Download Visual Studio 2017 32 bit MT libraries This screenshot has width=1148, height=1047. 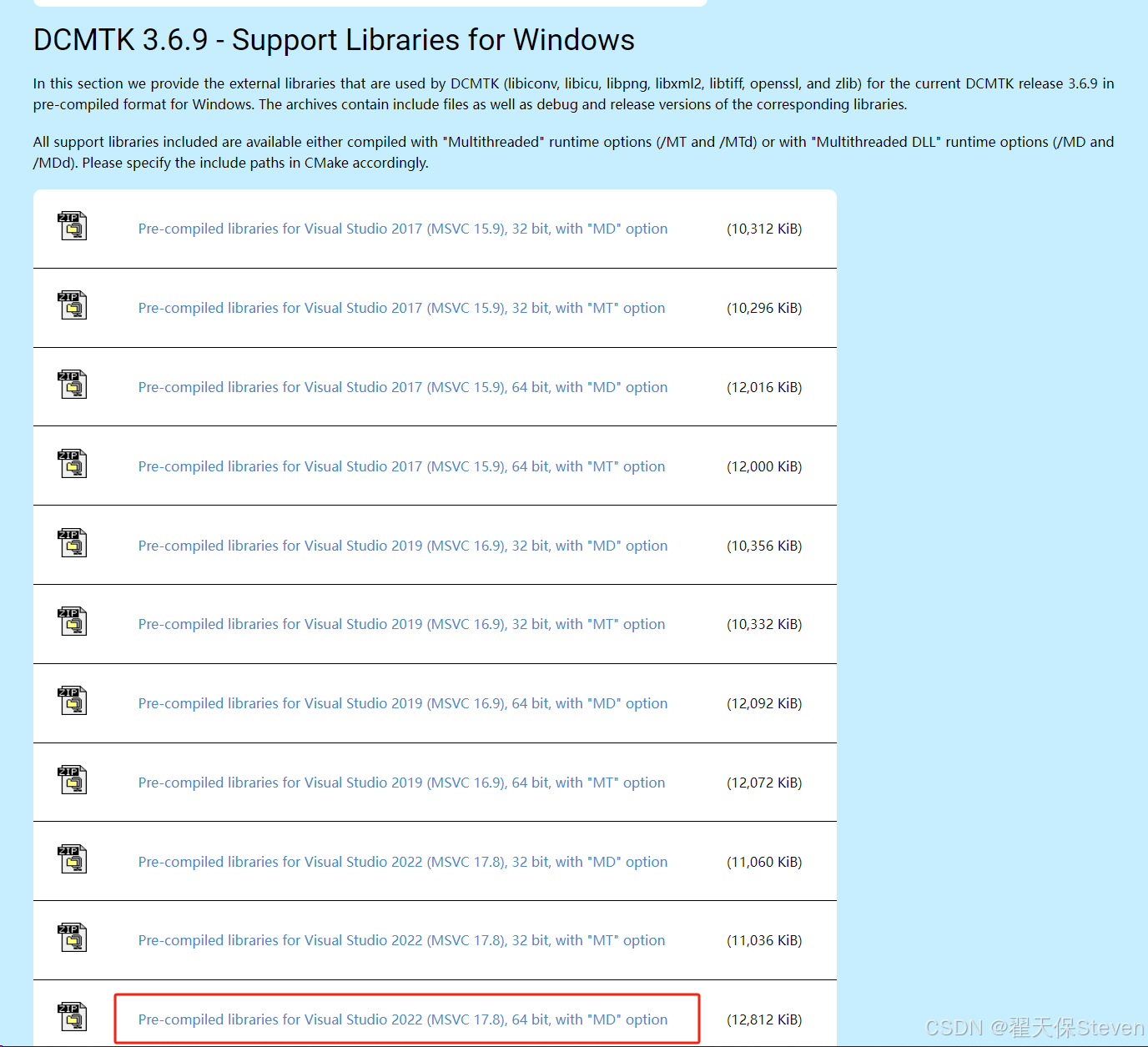(402, 308)
